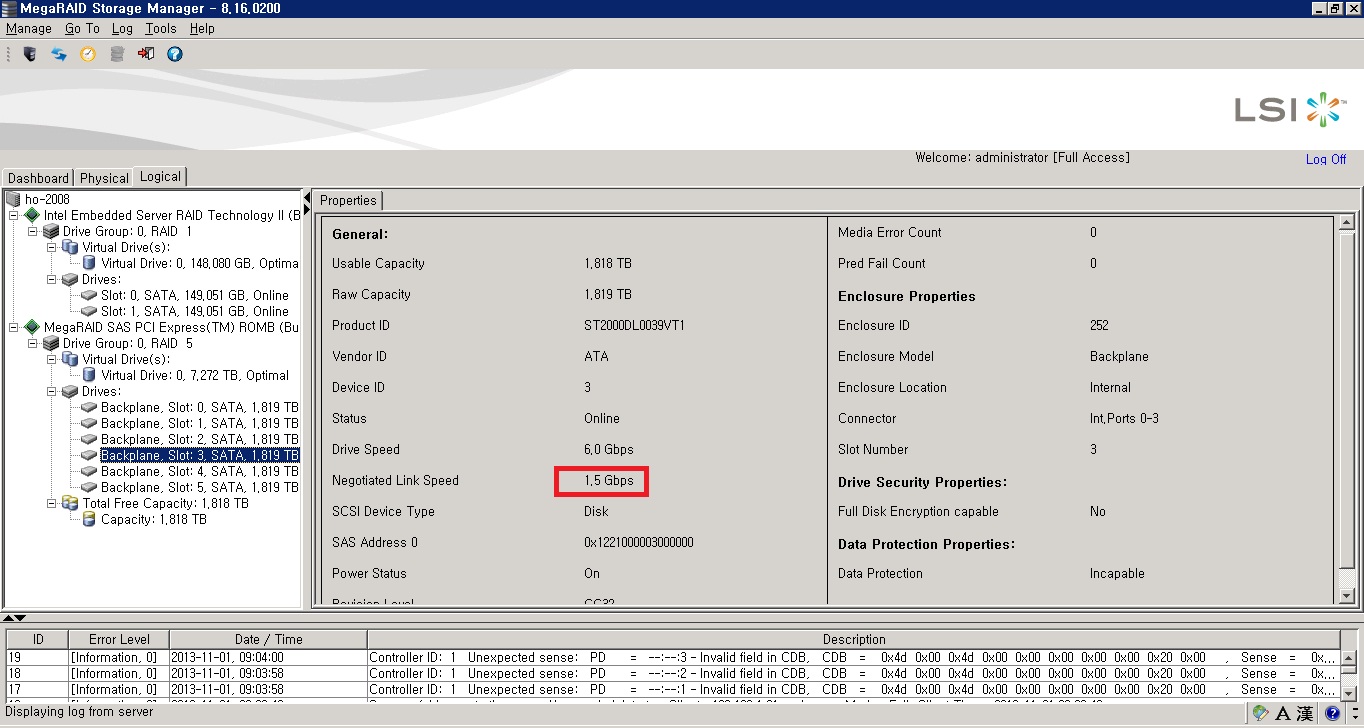Click the Capacity 1,818 TB cylinder icon

click(89, 519)
